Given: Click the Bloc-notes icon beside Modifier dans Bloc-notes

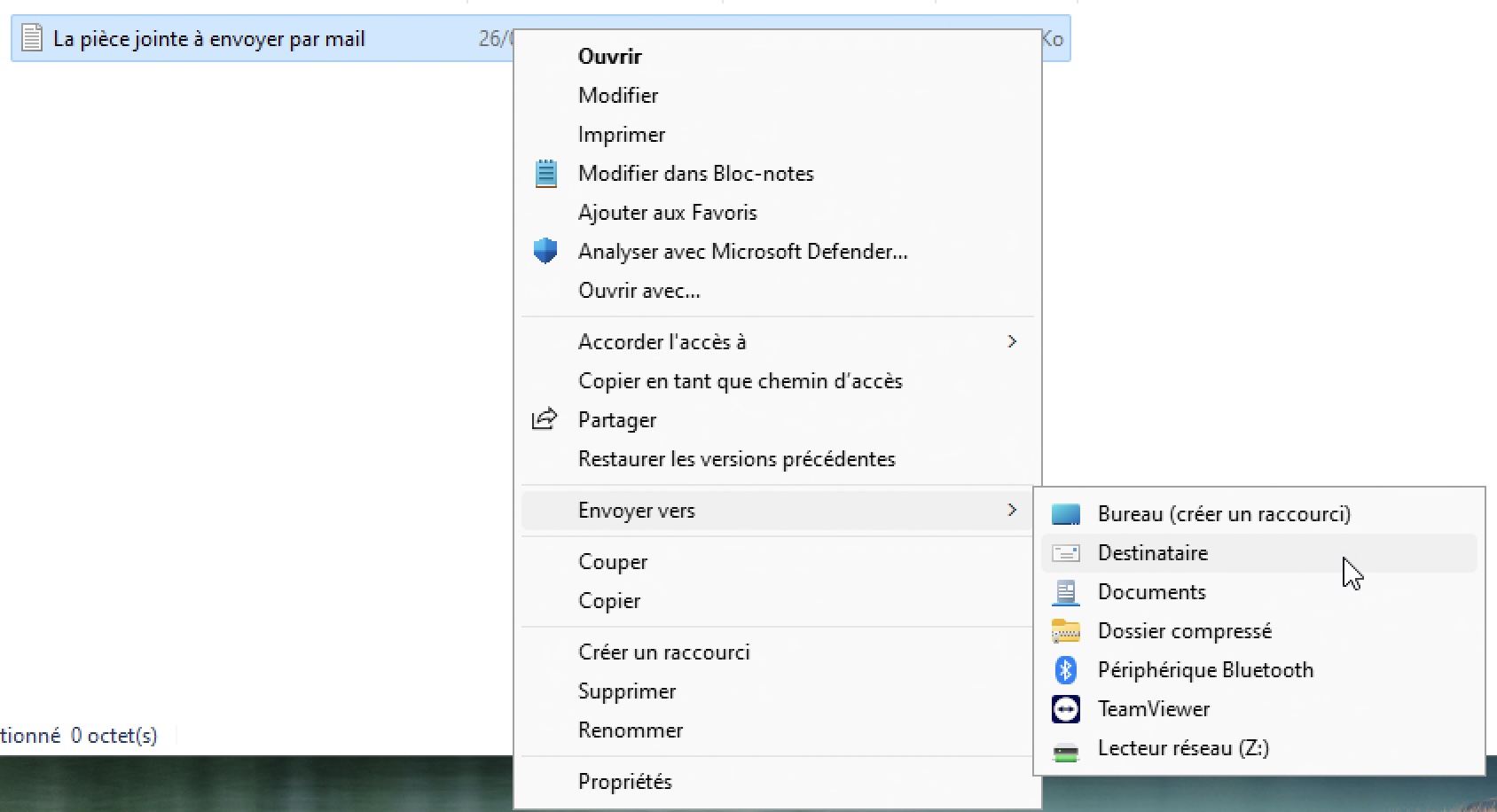Looking at the screenshot, I should point(545,173).
